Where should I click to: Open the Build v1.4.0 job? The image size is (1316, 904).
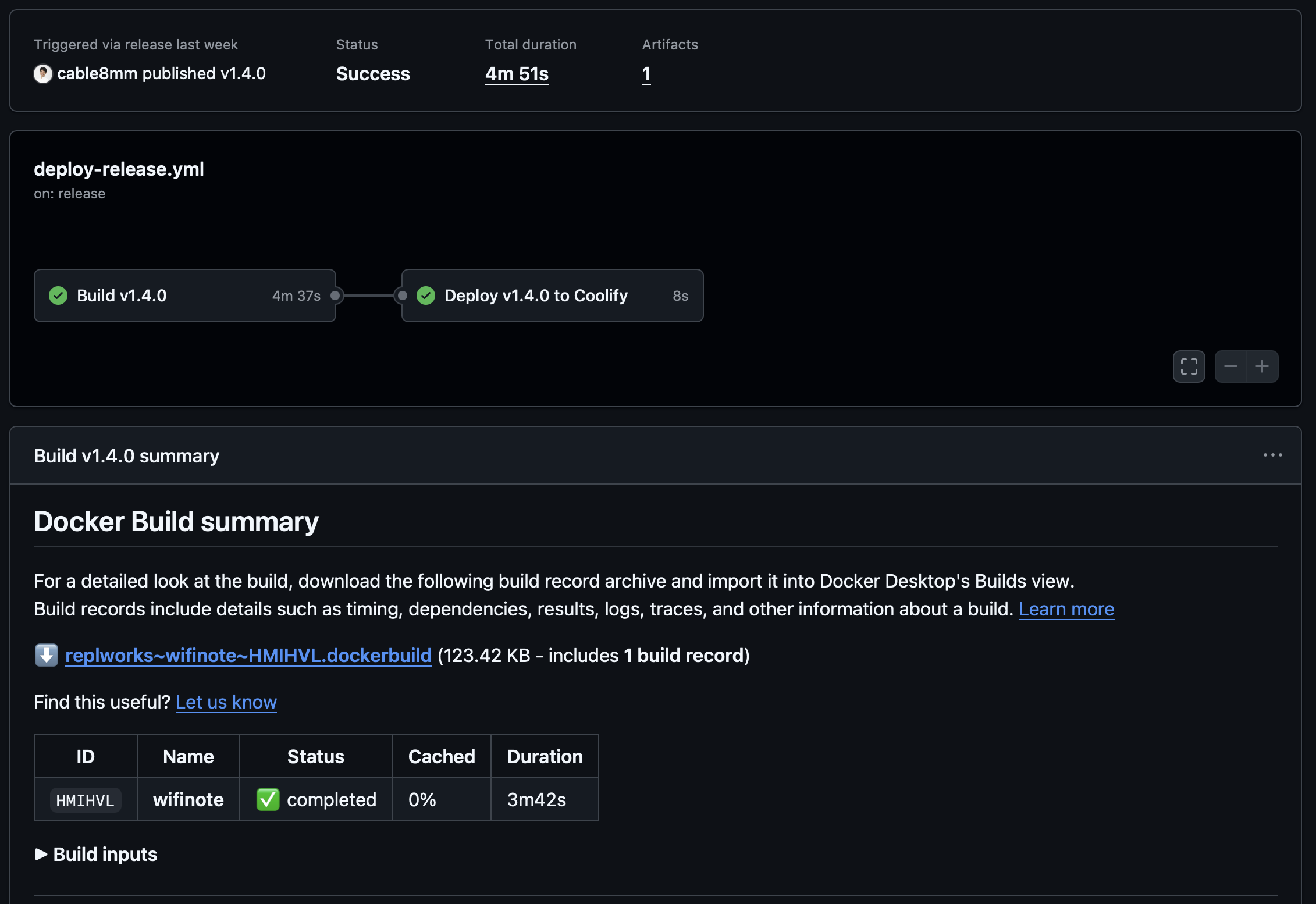(x=185, y=296)
